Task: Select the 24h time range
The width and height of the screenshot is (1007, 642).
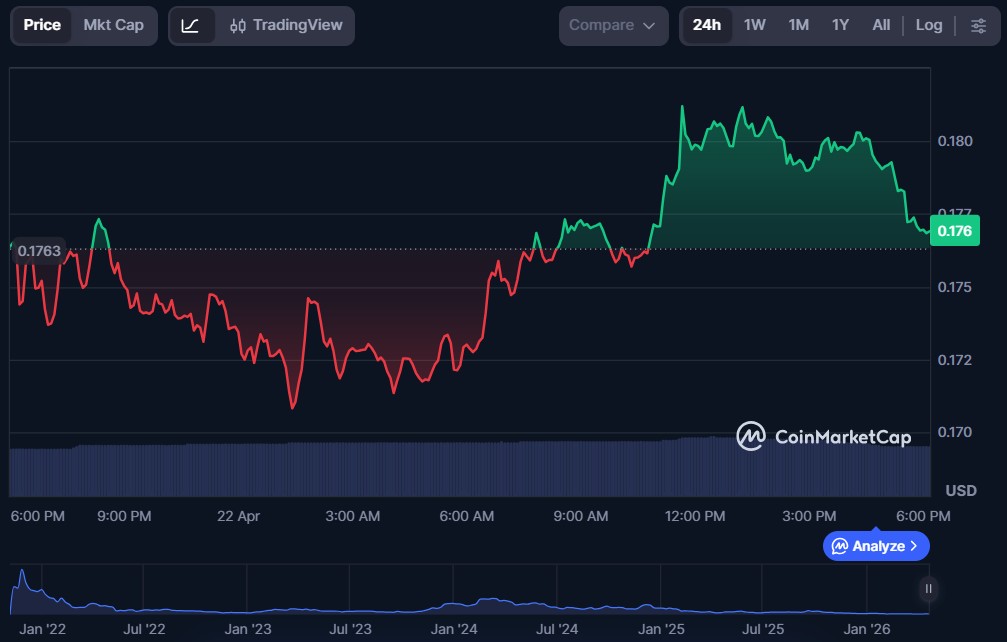Action: tap(706, 25)
